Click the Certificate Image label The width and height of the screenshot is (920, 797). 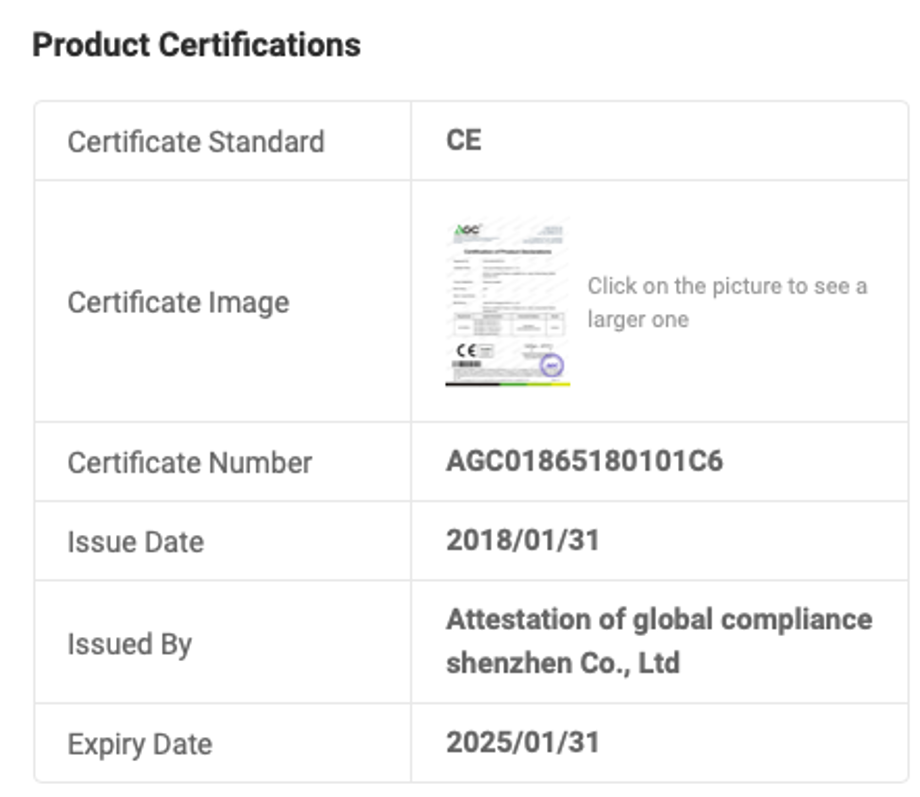[x=178, y=302]
